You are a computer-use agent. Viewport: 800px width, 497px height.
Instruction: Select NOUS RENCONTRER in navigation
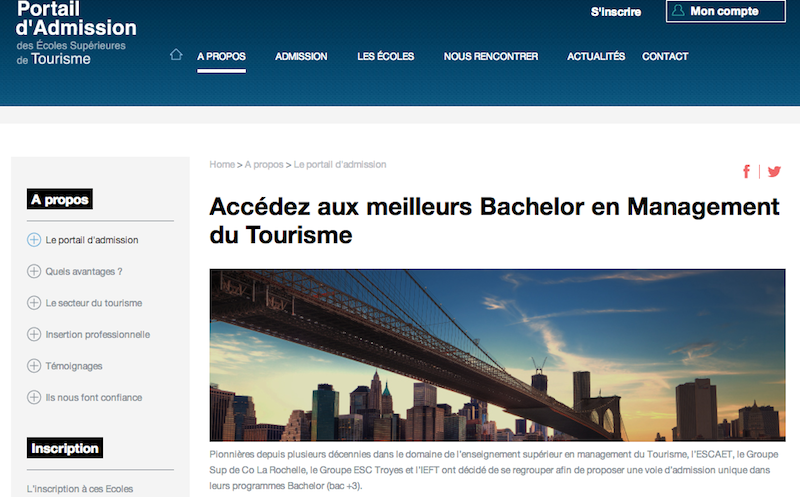click(490, 57)
